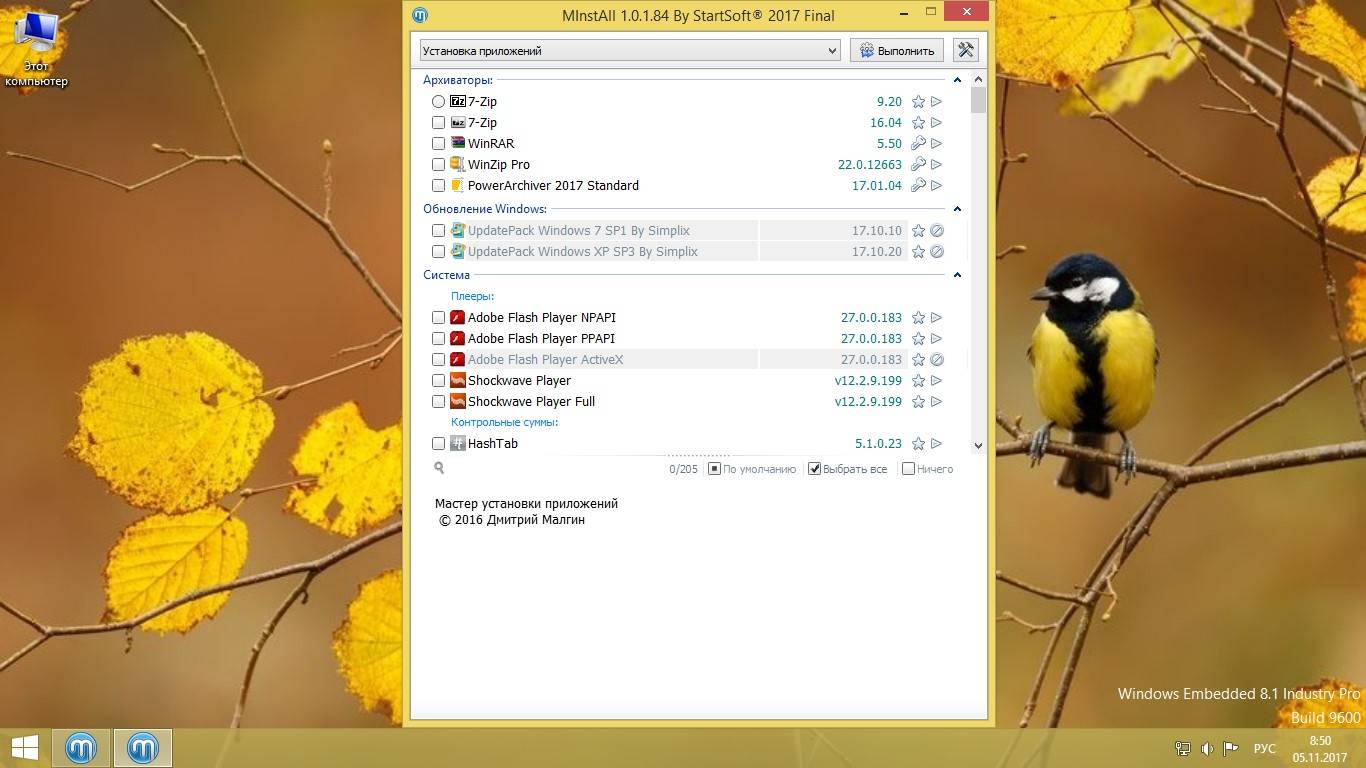The height and width of the screenshot is (768, 1366).
Task: Click the key icon in the WinZip Pro row
Action: click(918, 165)
